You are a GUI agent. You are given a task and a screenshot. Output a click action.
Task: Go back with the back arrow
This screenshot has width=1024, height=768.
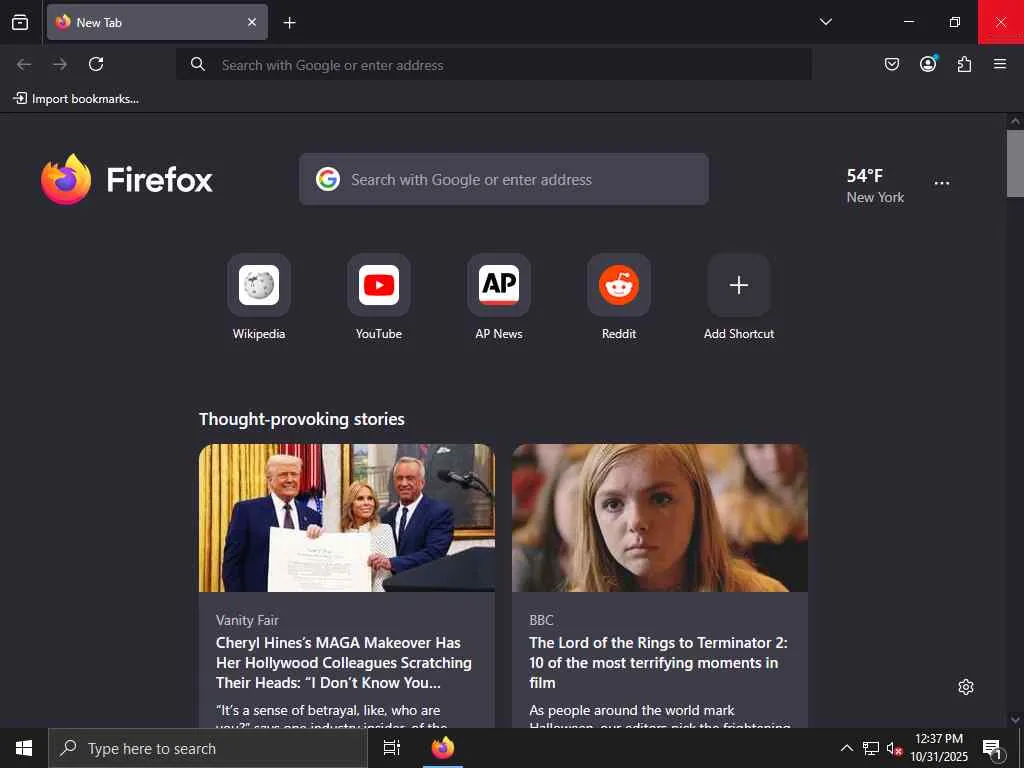24,64
